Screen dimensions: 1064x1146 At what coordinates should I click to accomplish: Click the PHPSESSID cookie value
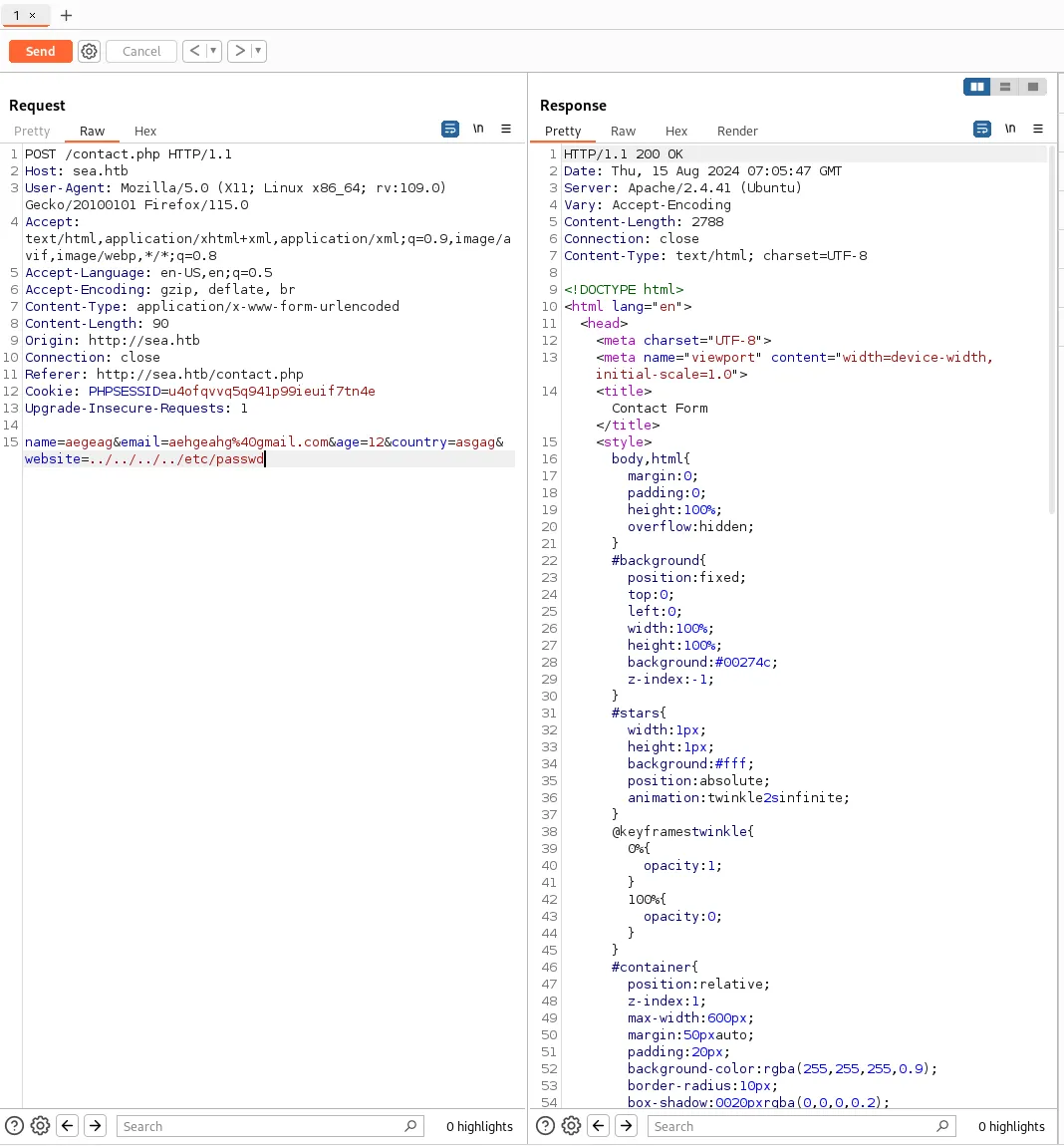tap(272, 392)
